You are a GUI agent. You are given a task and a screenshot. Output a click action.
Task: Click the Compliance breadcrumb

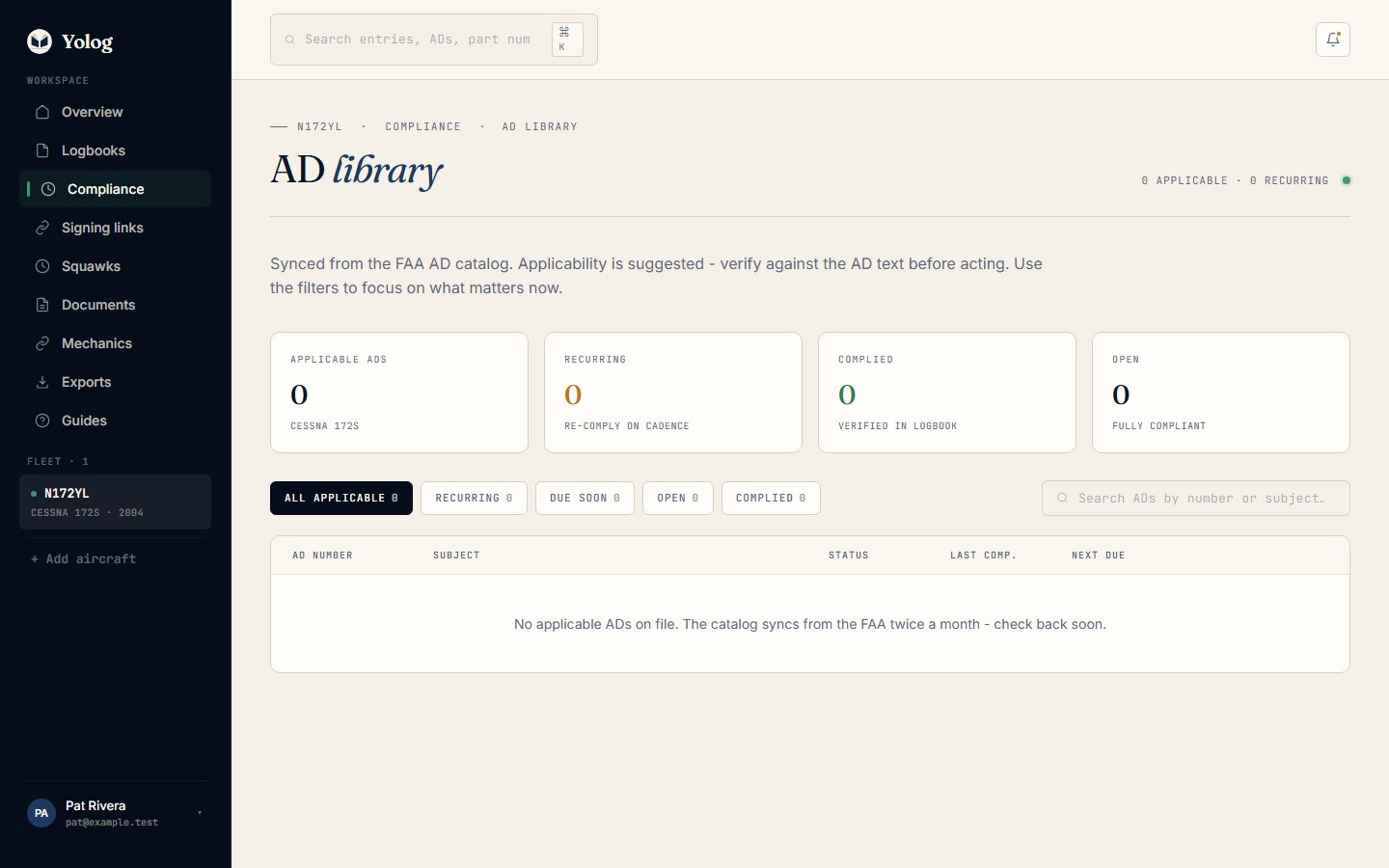[x=422, y=126]
